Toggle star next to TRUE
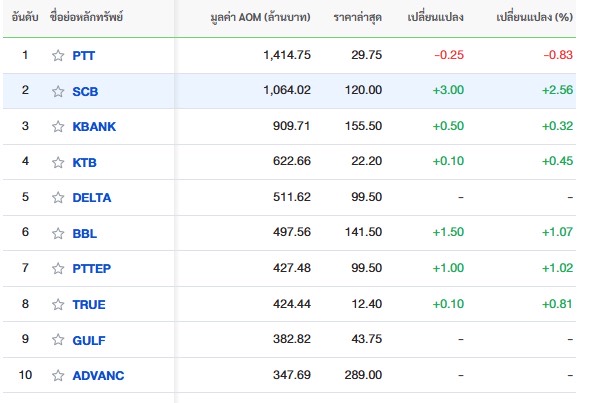This screenshot has height=403, width=594. pos(58,305)
